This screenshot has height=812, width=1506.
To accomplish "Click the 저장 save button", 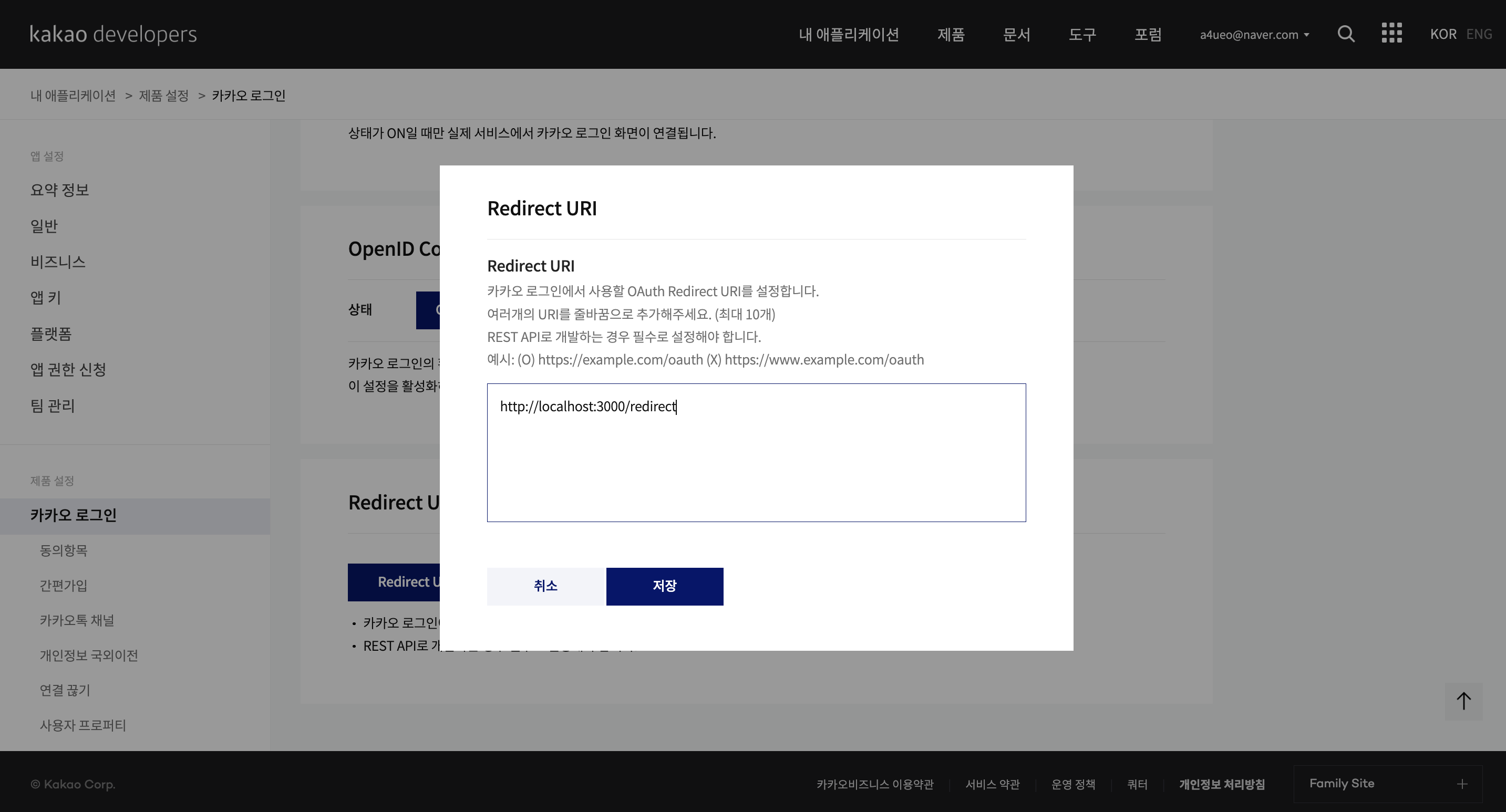I will (x=664, y=586).
